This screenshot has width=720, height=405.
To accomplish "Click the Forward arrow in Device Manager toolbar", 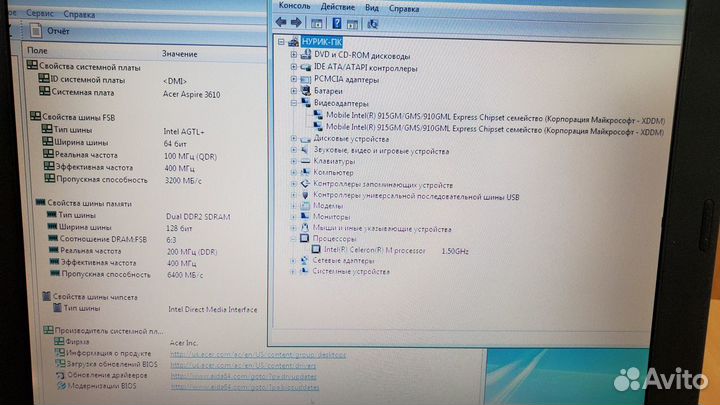I will (x=296, y=22).
